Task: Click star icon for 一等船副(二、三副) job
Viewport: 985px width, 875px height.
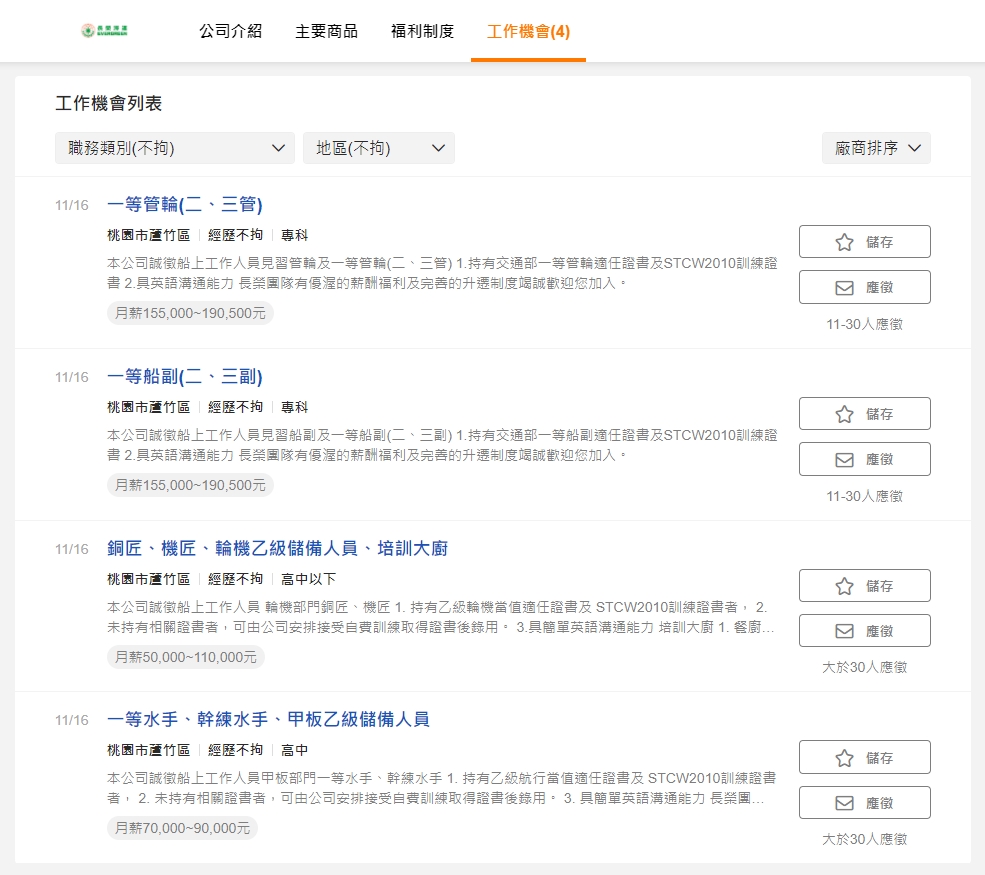Action: pyautogui.click(x=844, y=414)
